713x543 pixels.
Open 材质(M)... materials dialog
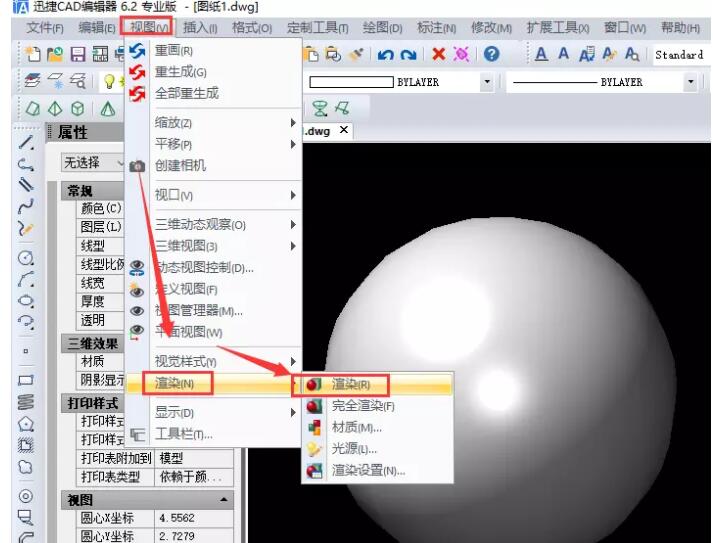(377, 427)
